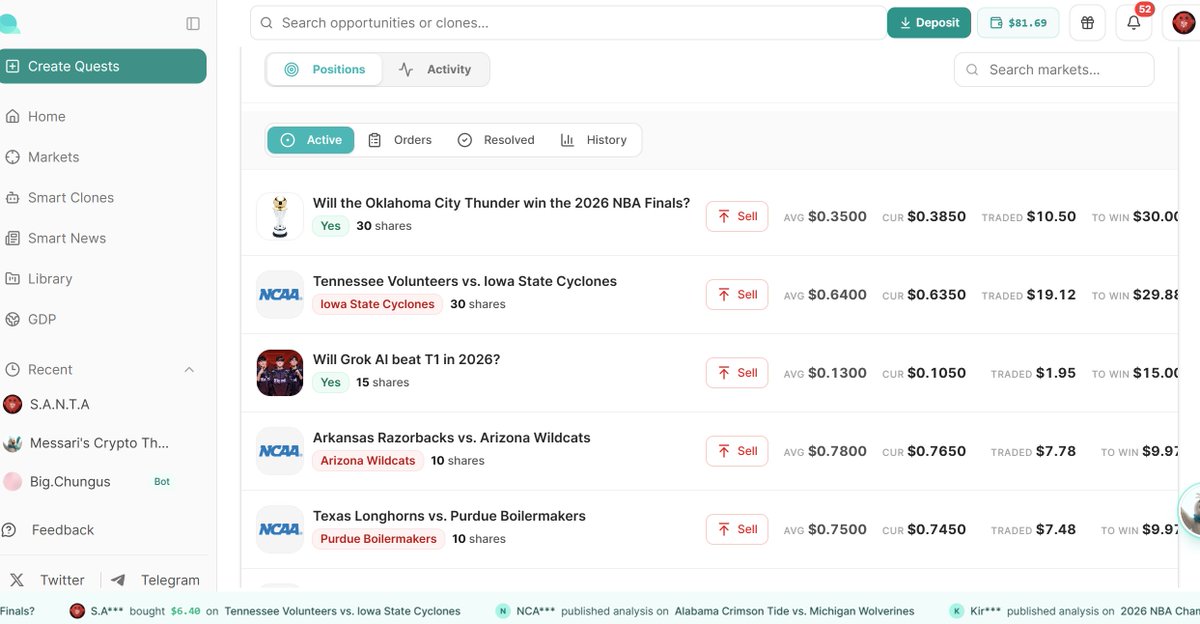Open Tennessee Volunteers vs. Iowa State Cyclones market
Screen dimensions: 1200x624
pos(465,281)
